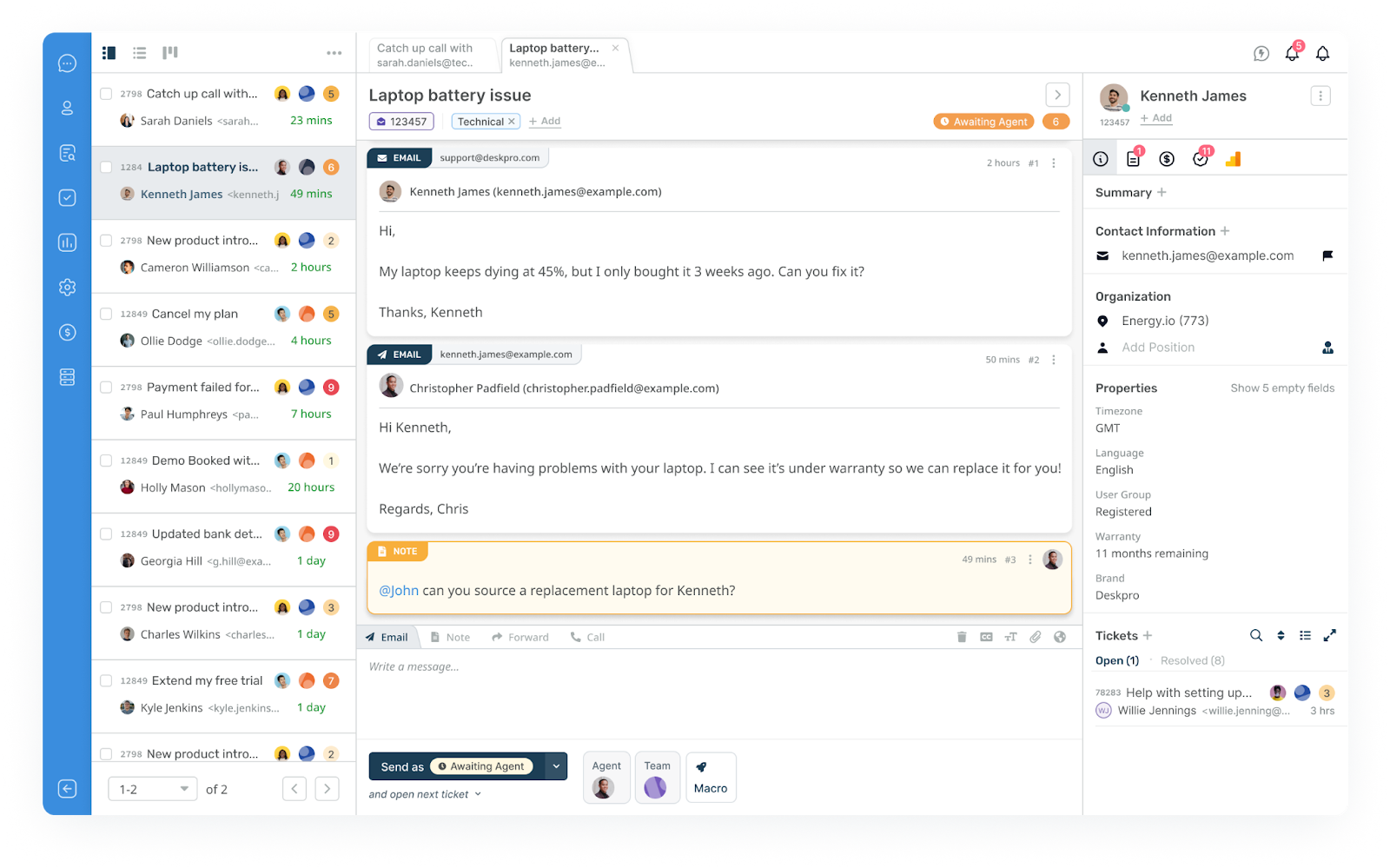Check the box on Catch up call ticket
The height and width of the screenshot is (868, 1390).
tap(107, 93)
